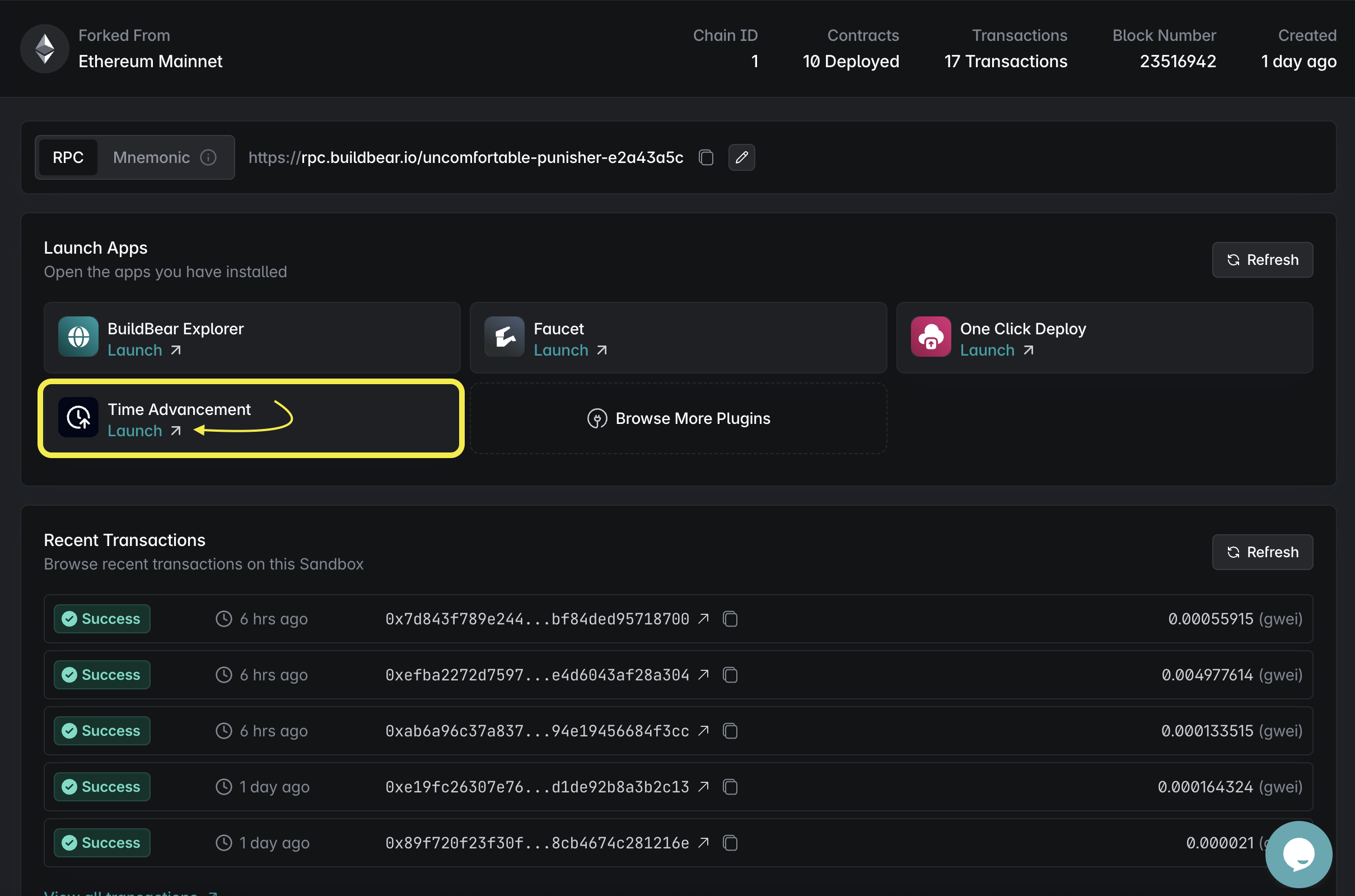Copy the RPC URL to clipboard
Viewport: 1355px width, 896px height.
pyautogui.click(x=706, y=157)
